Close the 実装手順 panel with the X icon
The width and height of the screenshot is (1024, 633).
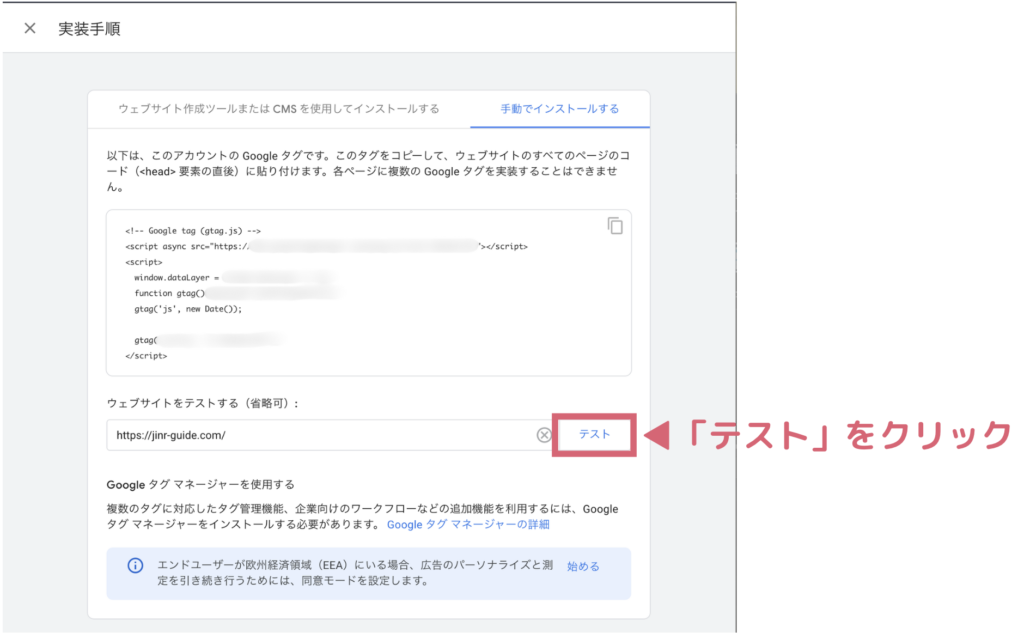tap(30, 28)
